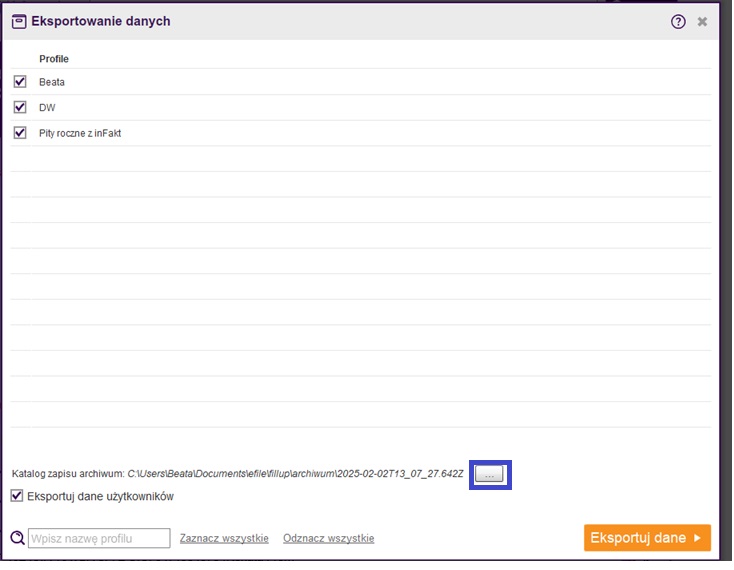Click the Eksportuj dane button
This screenshot has width=734, height=570.
(647, 538)
